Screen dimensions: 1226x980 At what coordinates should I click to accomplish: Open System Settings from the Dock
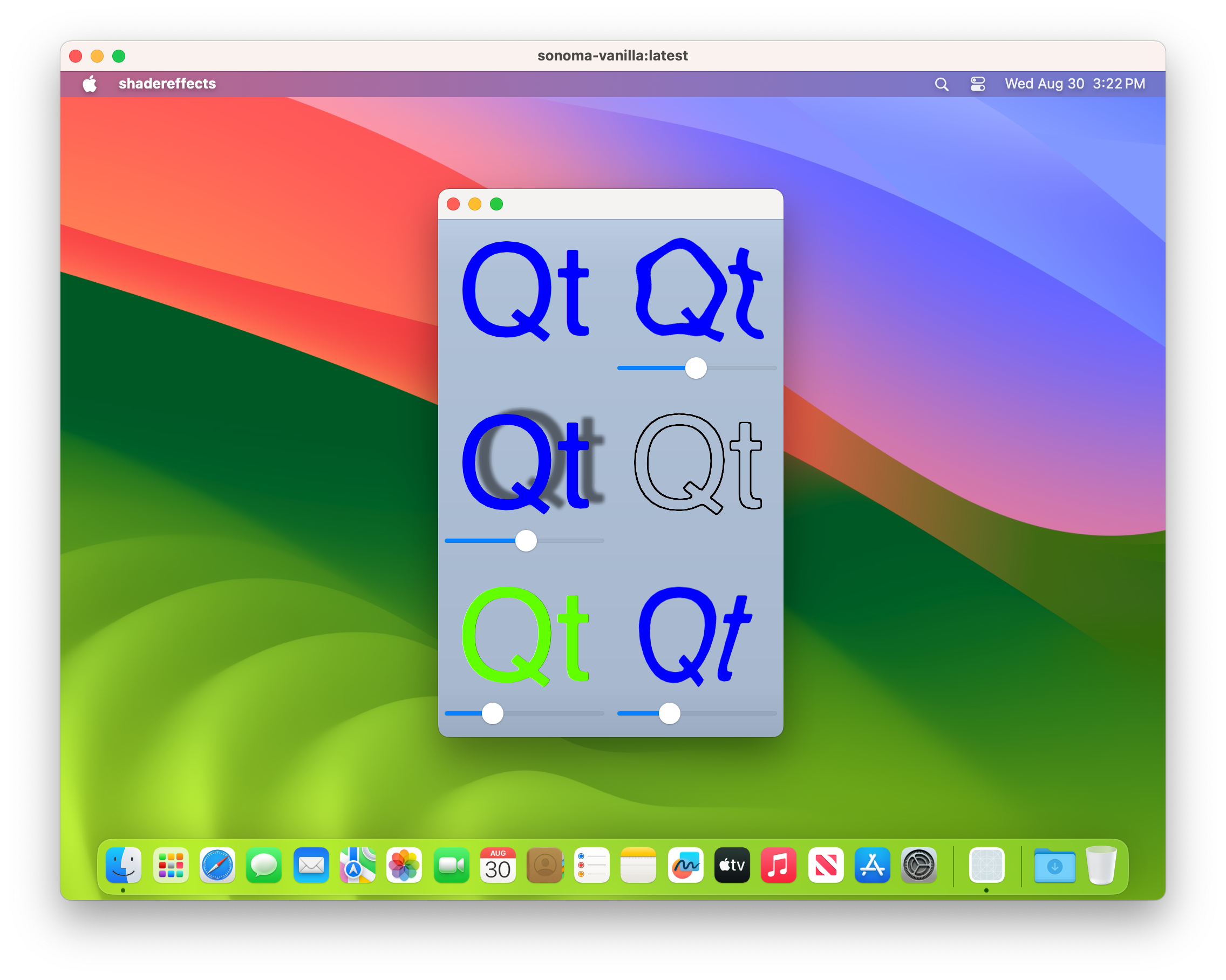click(919, 866)
